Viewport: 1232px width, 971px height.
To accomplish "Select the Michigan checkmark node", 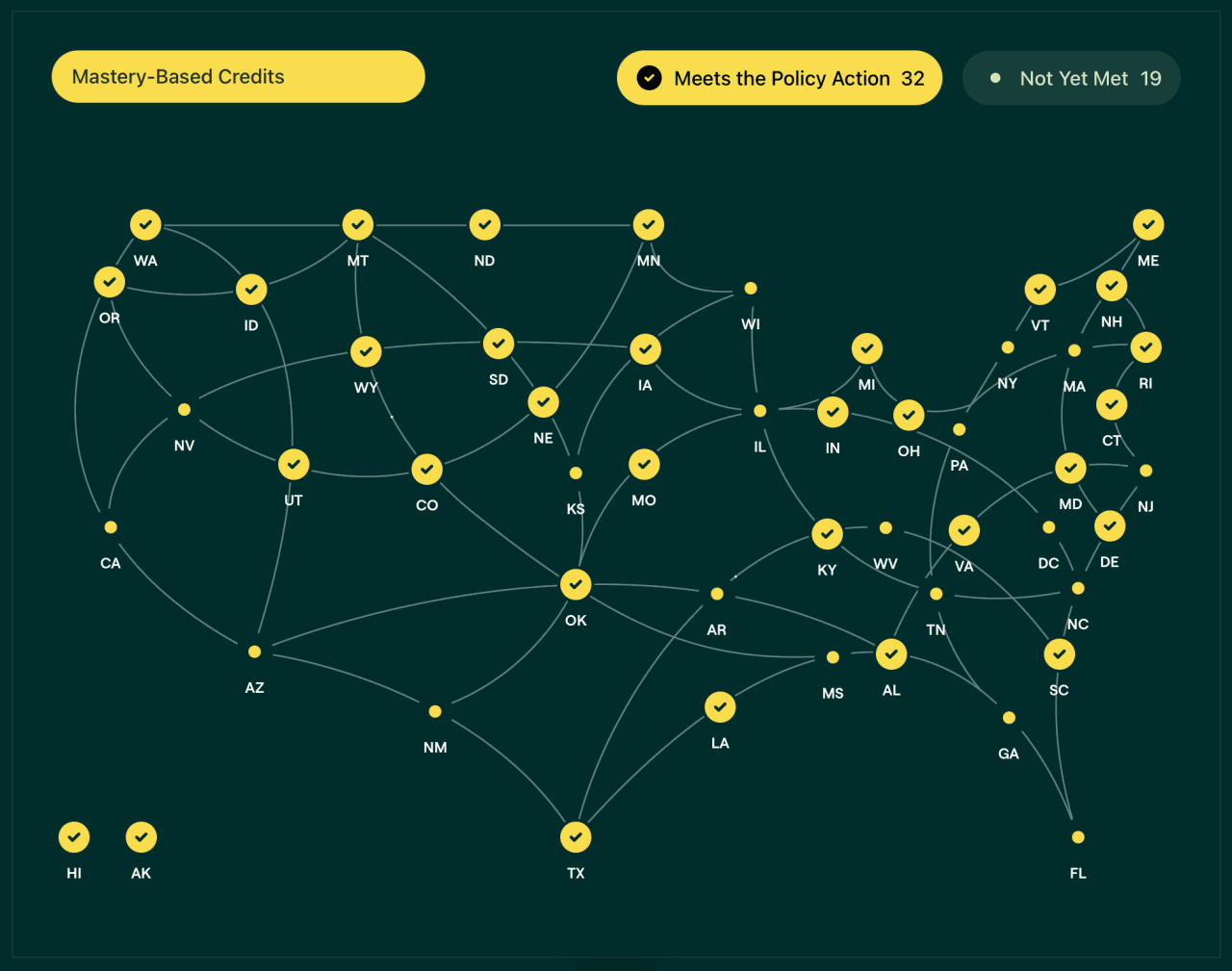I will point(867,349).
